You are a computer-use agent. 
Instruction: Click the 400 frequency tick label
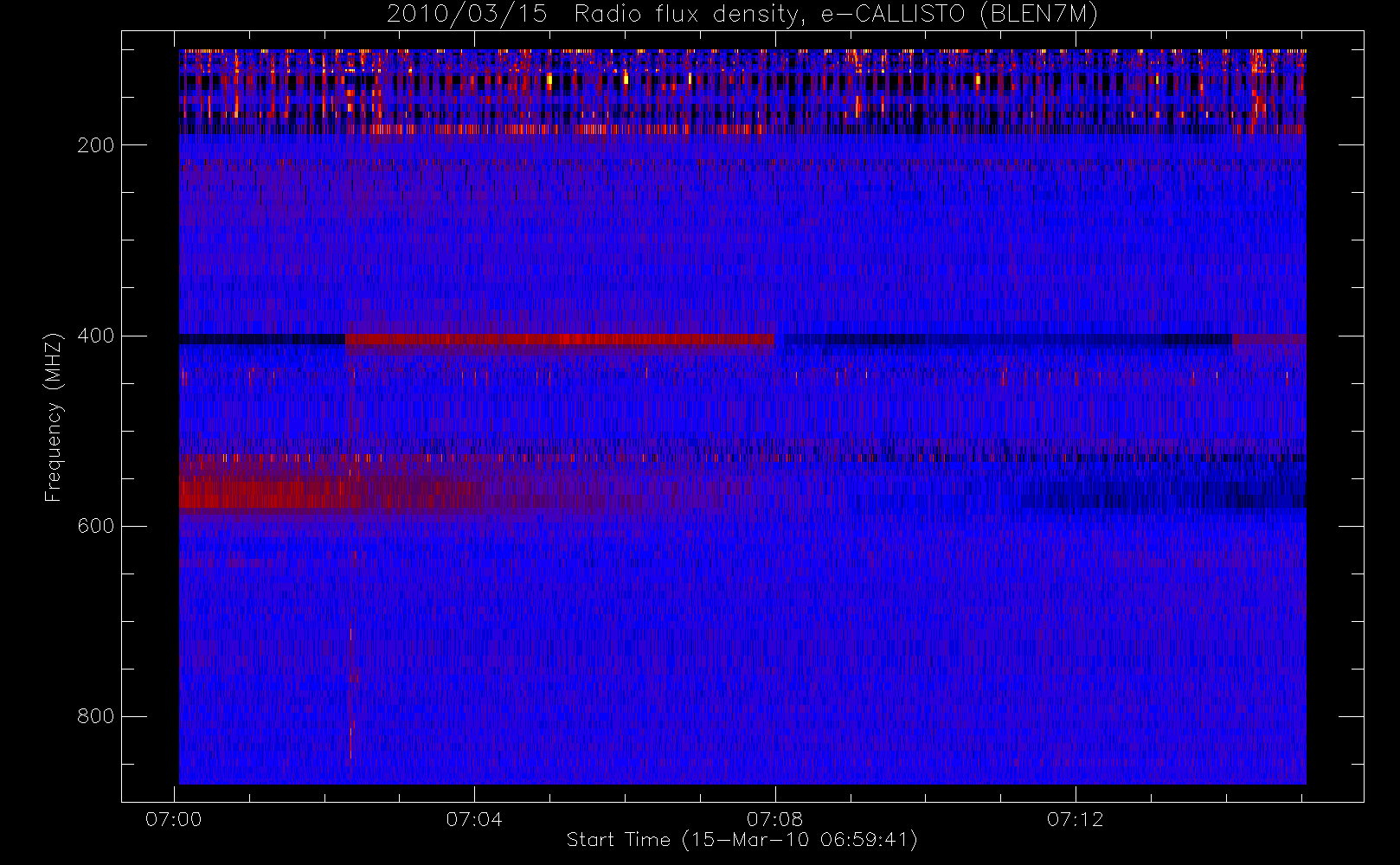pos(95,336)
